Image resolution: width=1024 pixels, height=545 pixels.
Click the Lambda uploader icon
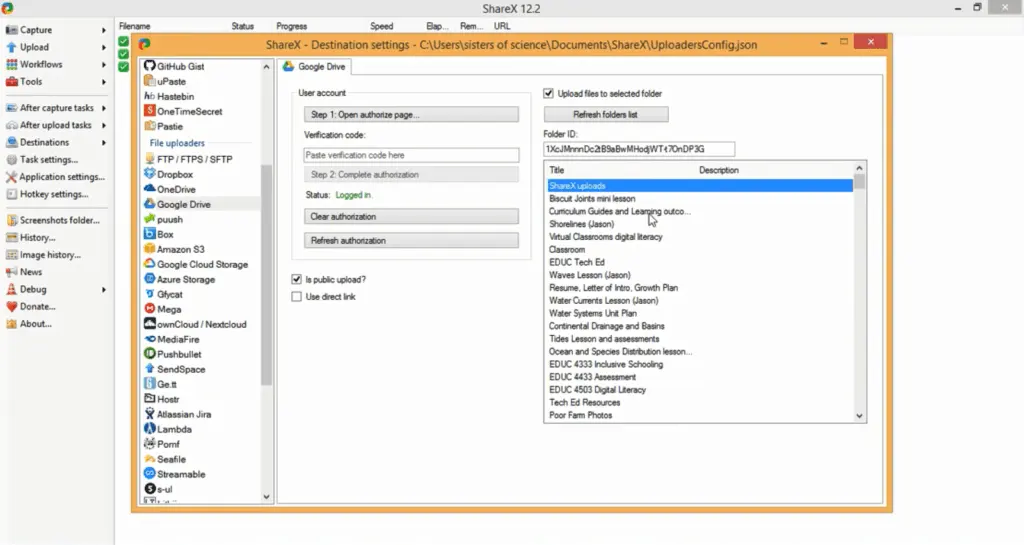click(150, 429)
